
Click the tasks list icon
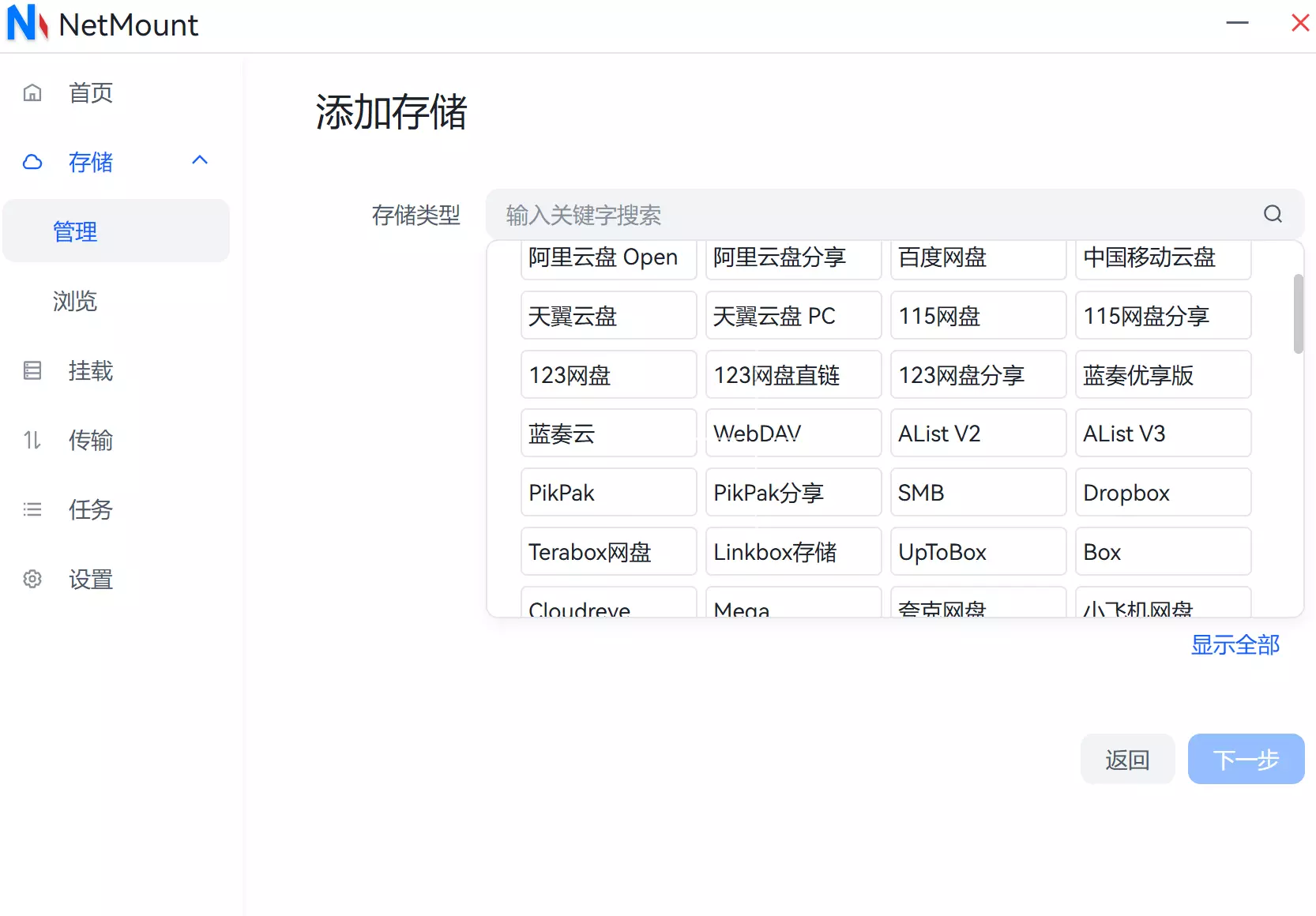tap(32, 509)
